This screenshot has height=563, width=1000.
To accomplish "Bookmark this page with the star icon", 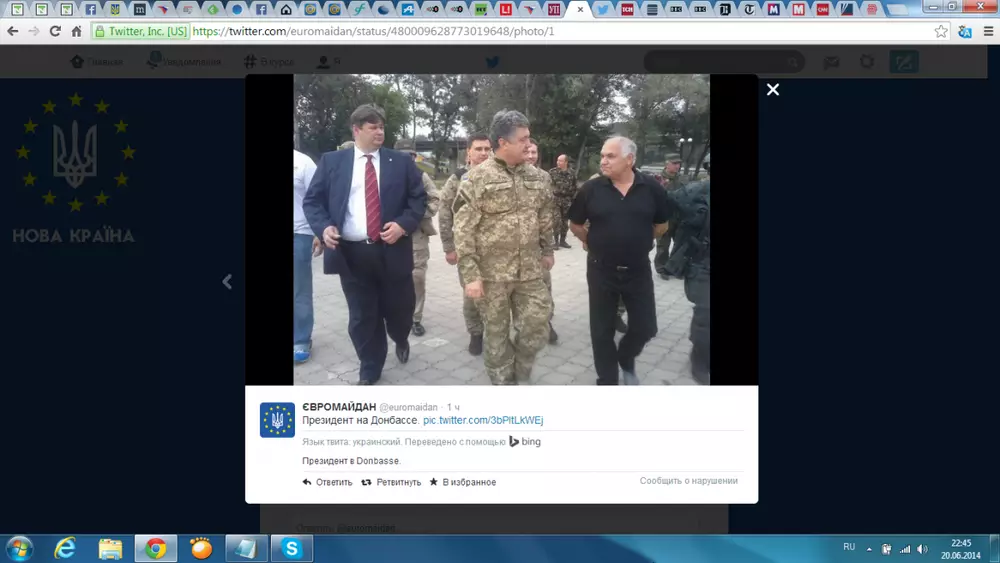I will click(941, 31).
